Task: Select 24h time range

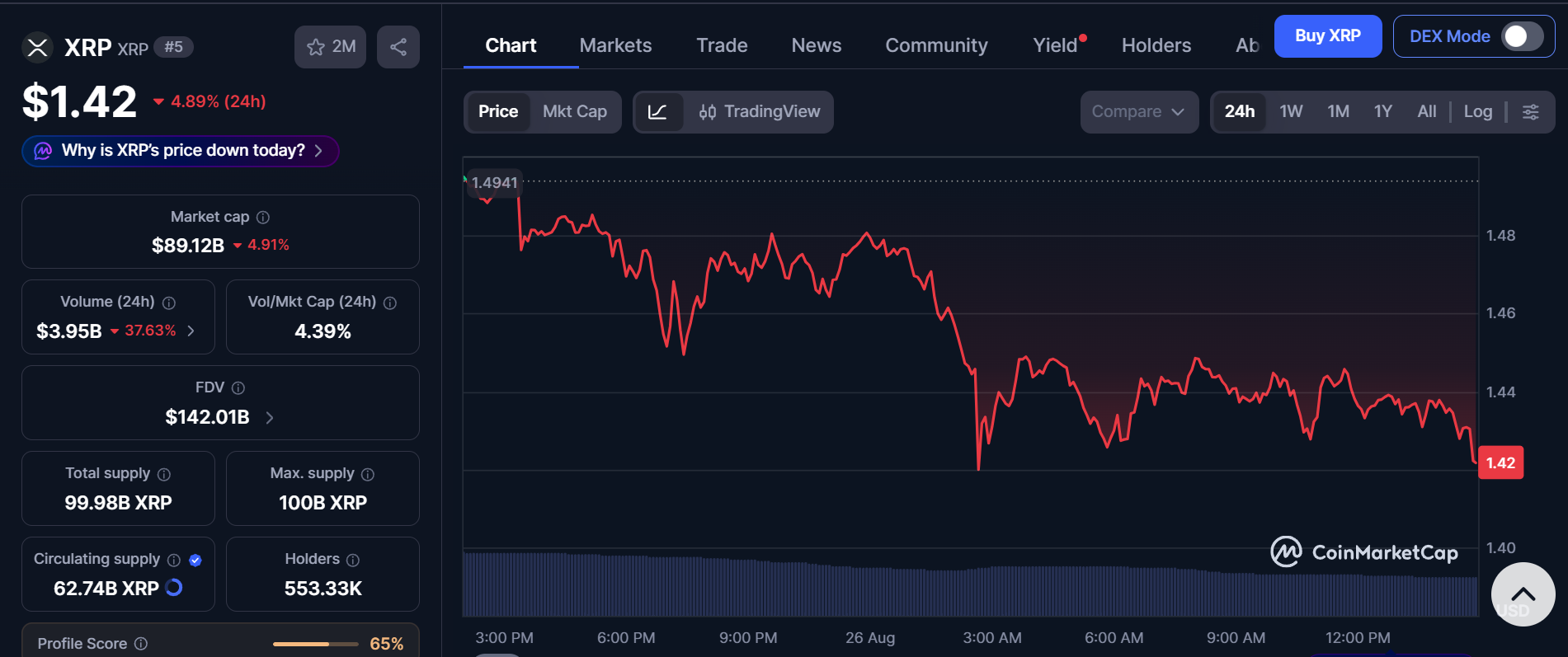Action: pyautogui.click(x=1239, y=112)
